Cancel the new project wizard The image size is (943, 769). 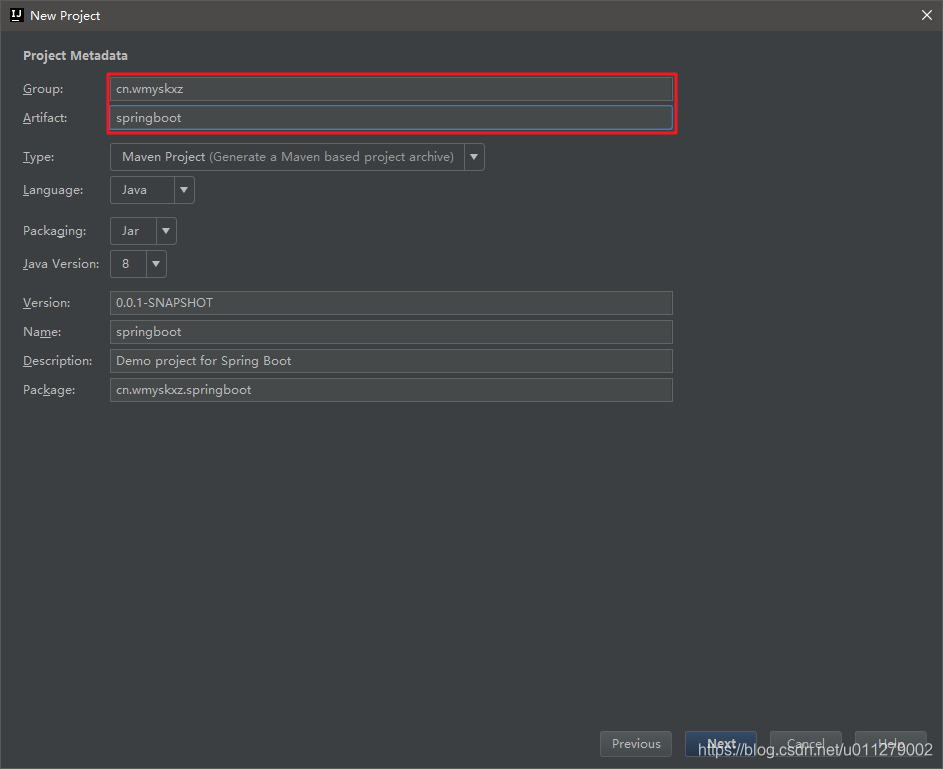[x=805, y=744]
